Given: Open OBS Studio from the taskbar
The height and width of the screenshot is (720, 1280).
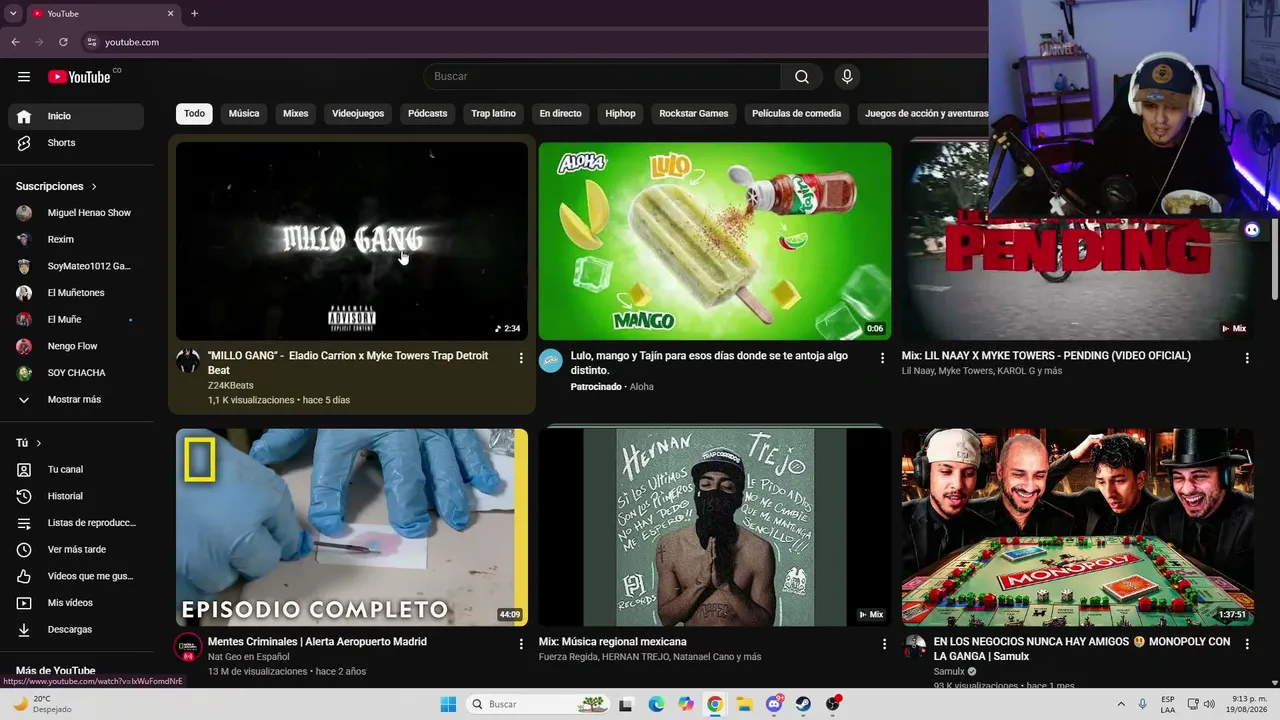Looking at the screenshot, I should (833, 704).
